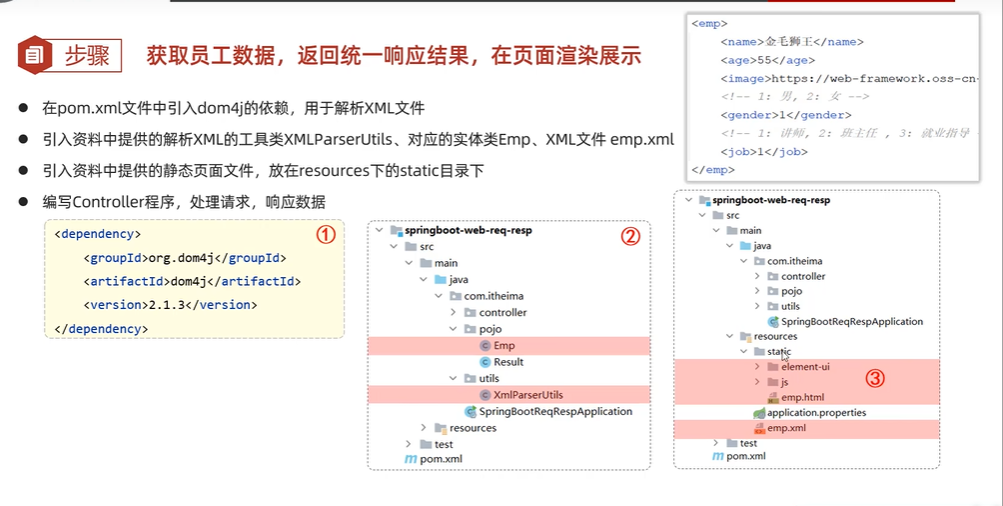
Task: Collapse the resources folder in tree ③
Action: click(729, 336)
